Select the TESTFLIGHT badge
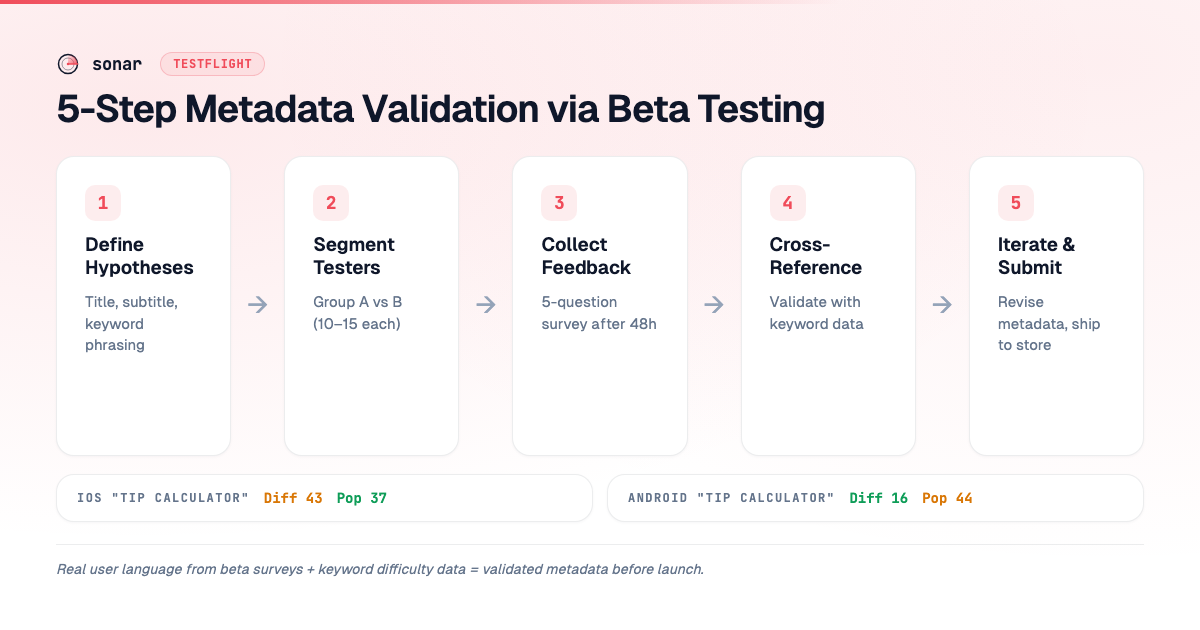The height and width of the screenshot is (630, 1200). [x=212, y=64]
